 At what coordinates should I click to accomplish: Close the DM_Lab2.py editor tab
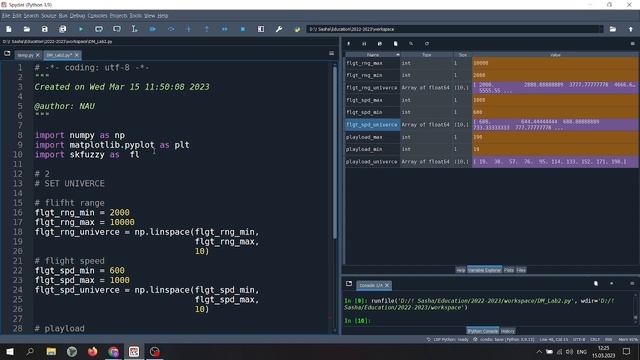(x=77, y=55)
